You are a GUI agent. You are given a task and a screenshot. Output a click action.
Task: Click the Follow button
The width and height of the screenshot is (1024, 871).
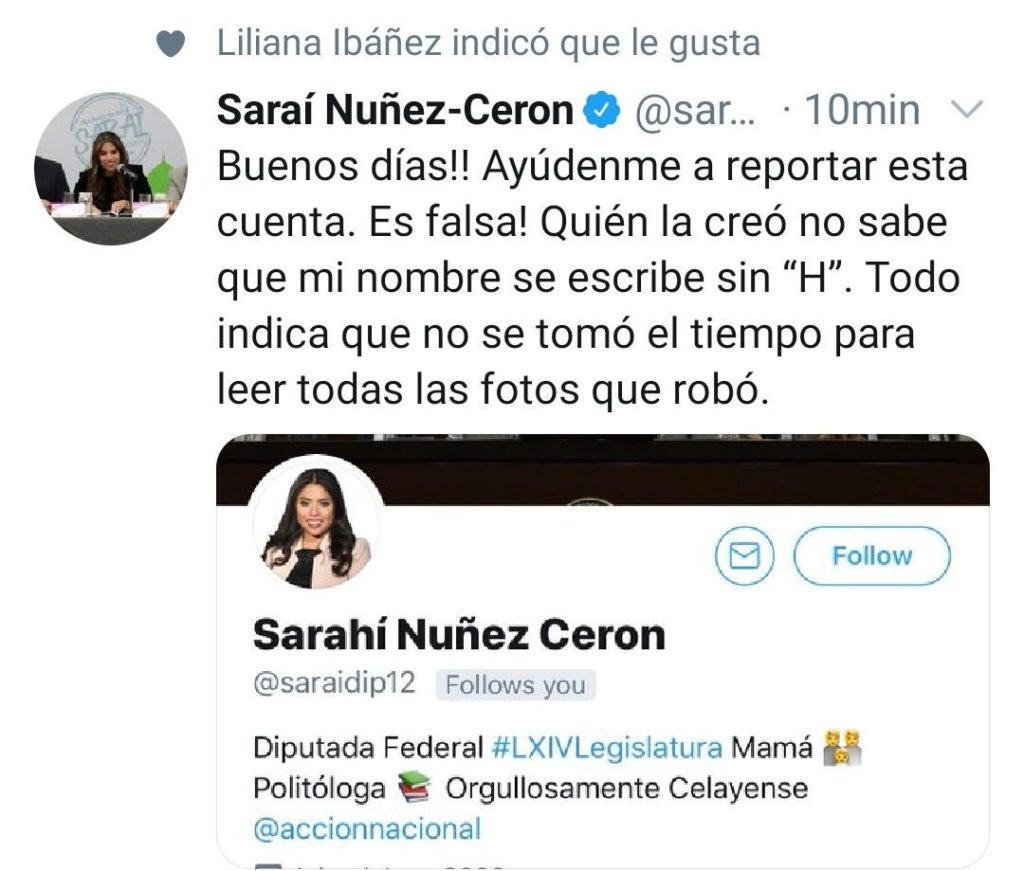coord(872,556)
